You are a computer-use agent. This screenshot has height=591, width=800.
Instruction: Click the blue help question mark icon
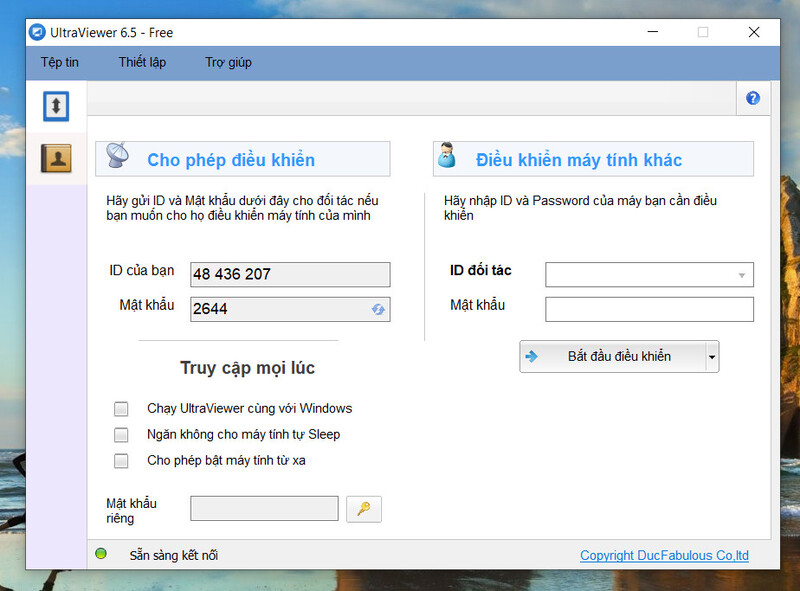click(753, 98)
